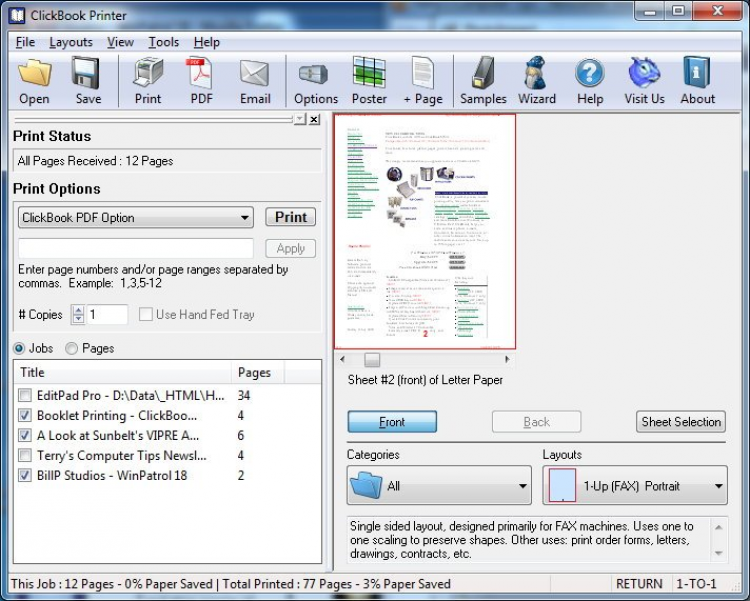Sort jobs by the Pages column header
750x601 pixels.
tap(258, 372)
